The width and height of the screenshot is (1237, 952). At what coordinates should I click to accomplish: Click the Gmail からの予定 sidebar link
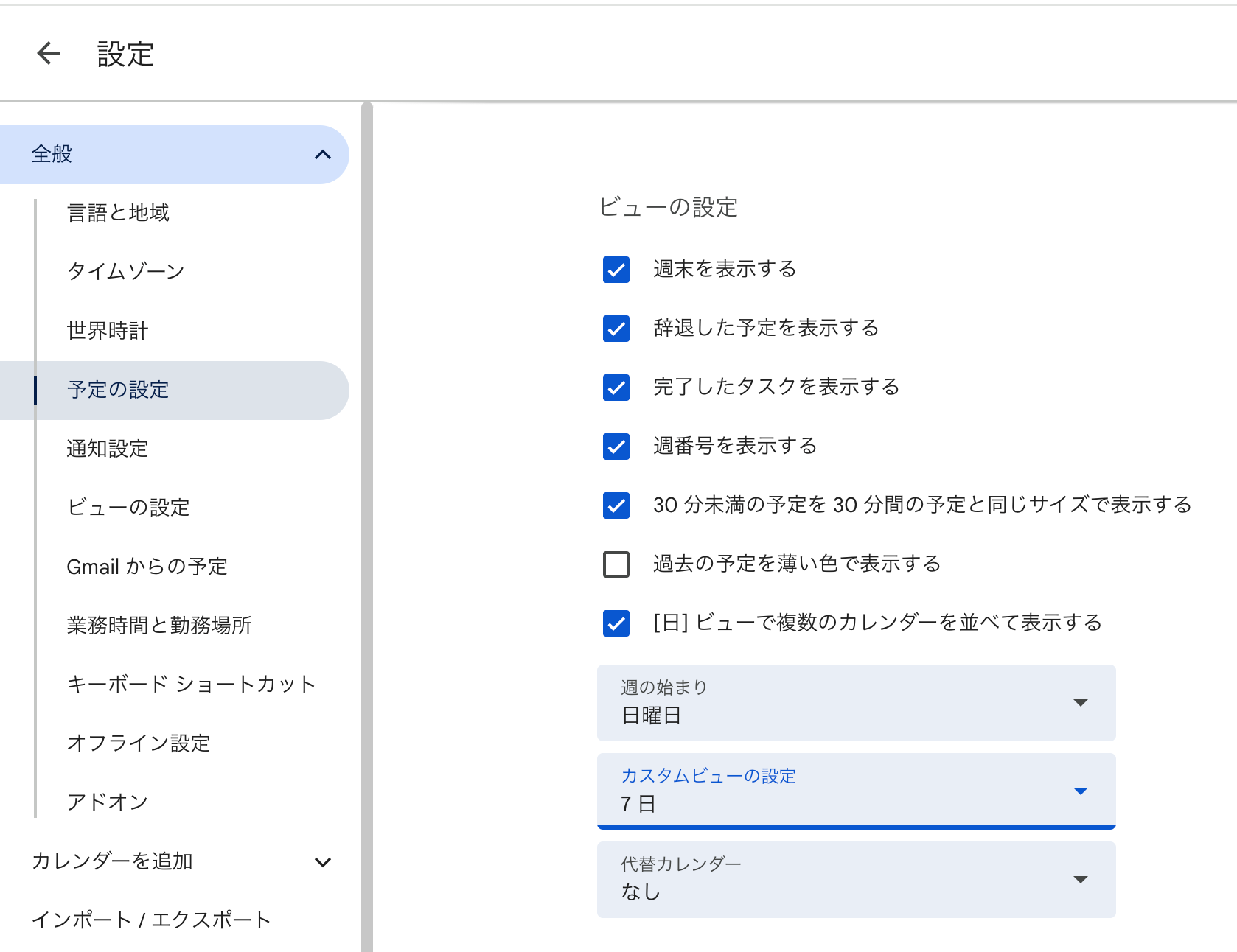pyautogui.click(x=147, y=567)
